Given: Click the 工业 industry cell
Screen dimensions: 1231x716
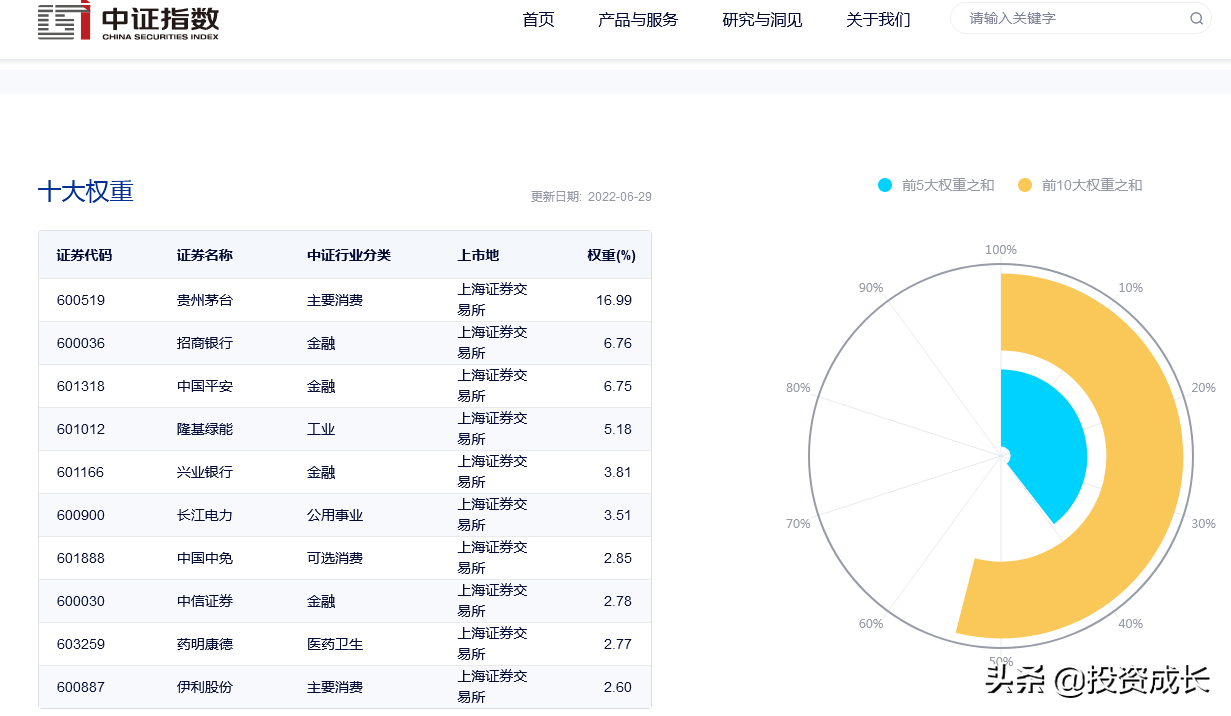Looking at the screenshot, I should point(321,429).
